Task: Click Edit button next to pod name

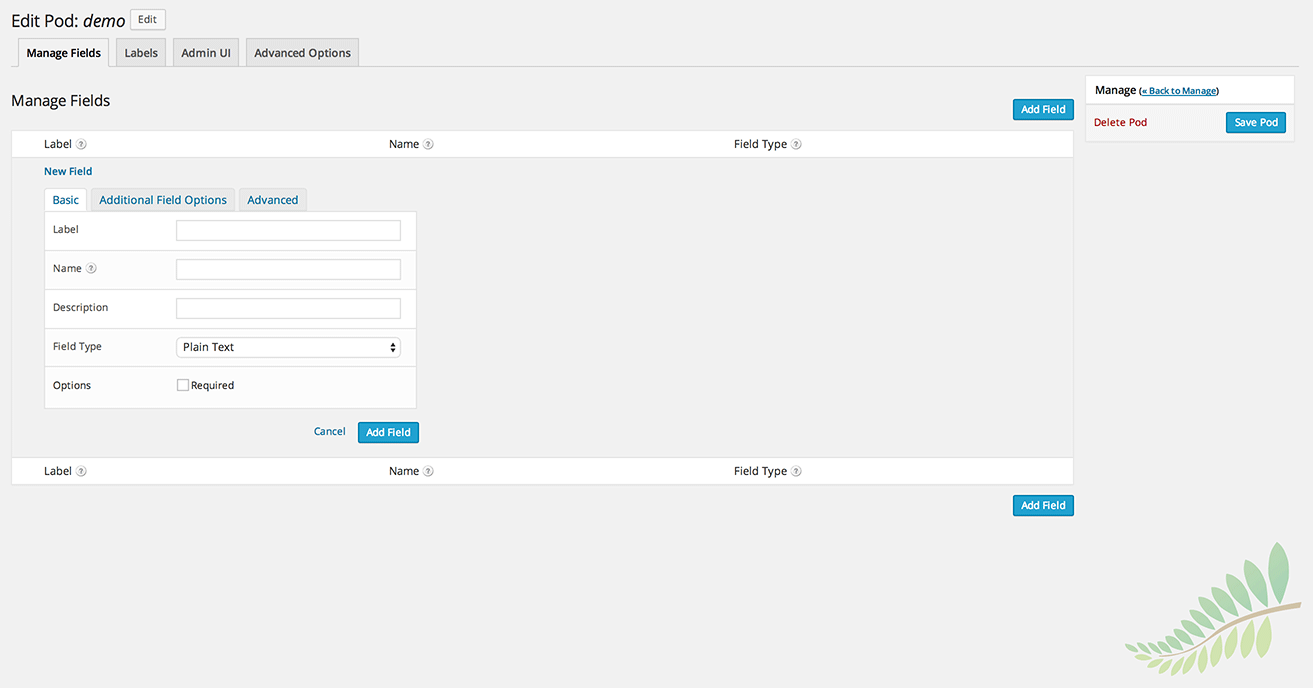Action: [x=147, y=20]
